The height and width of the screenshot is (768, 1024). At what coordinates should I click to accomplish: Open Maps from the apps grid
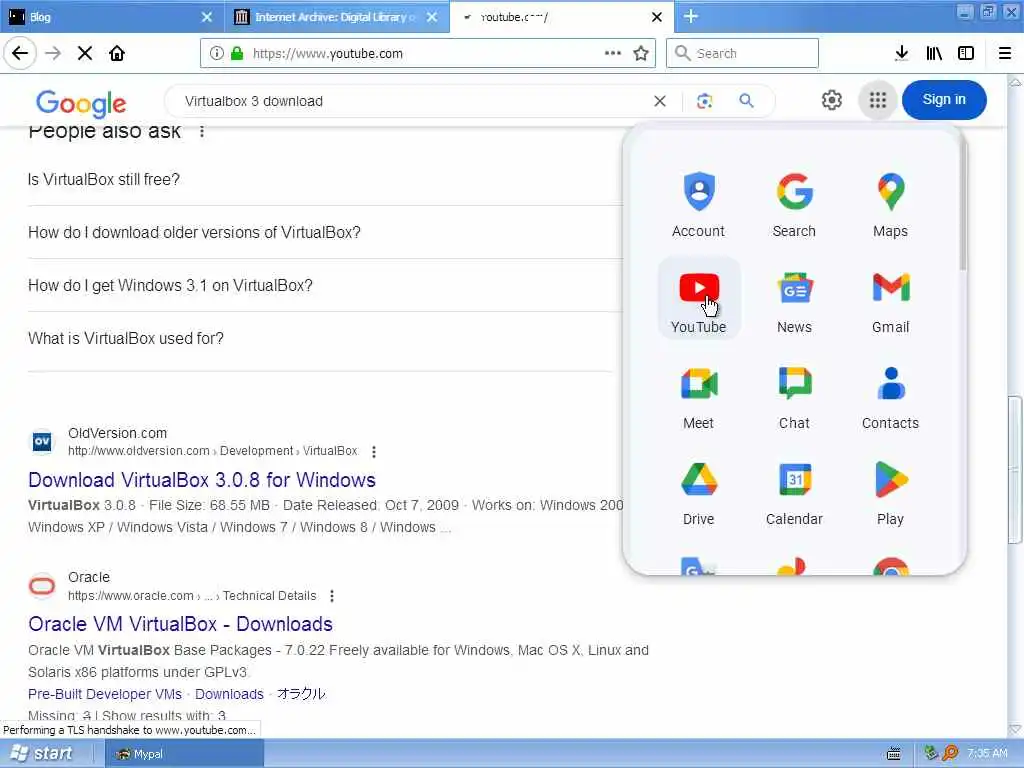890,204
